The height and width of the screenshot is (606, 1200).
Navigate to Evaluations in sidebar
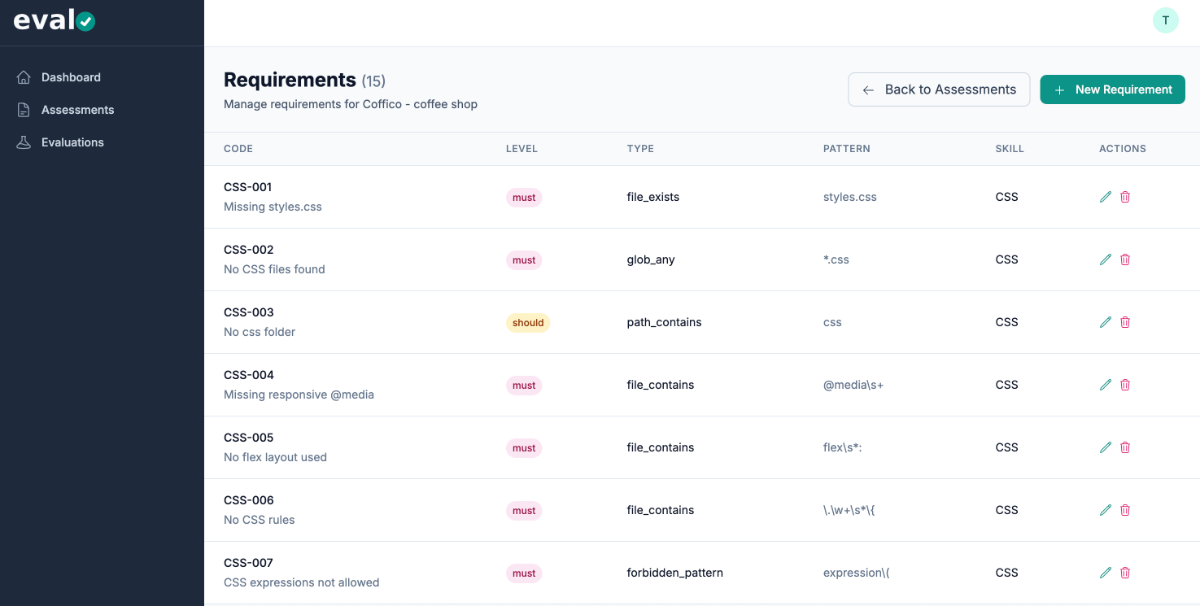[x=72, y=142]
